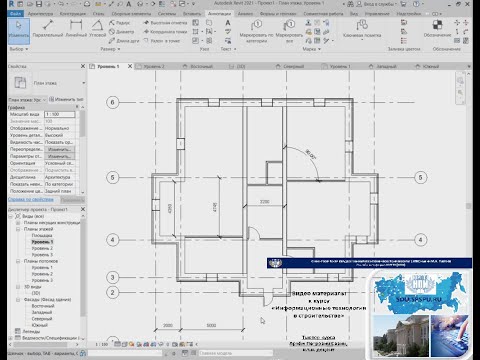
Task: Open the Файл menu tab
Action: click(x=16, y=14)
